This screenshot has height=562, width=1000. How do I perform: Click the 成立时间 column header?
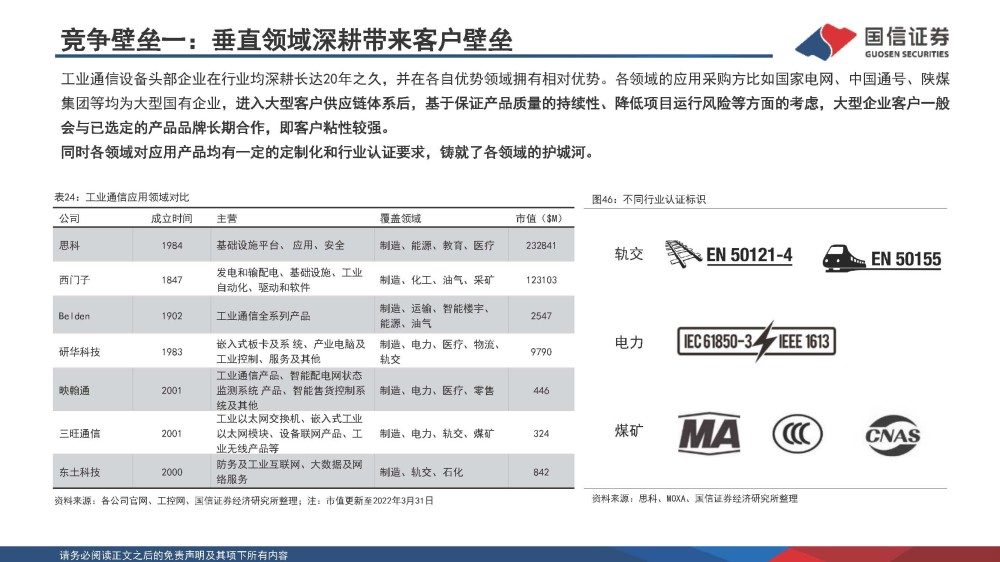pyautogui.click(x=172, y=218)
